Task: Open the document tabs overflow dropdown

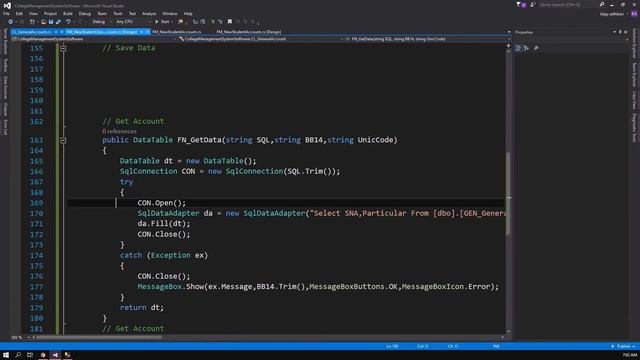Action: tap(509, 32)
